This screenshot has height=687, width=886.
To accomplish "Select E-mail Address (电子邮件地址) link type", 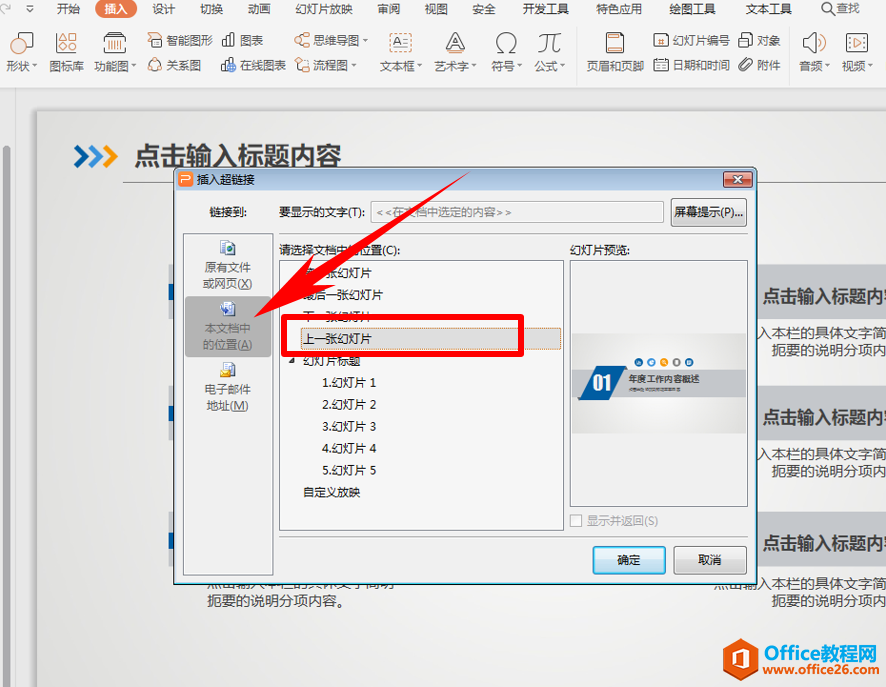I will coord(228,388).
